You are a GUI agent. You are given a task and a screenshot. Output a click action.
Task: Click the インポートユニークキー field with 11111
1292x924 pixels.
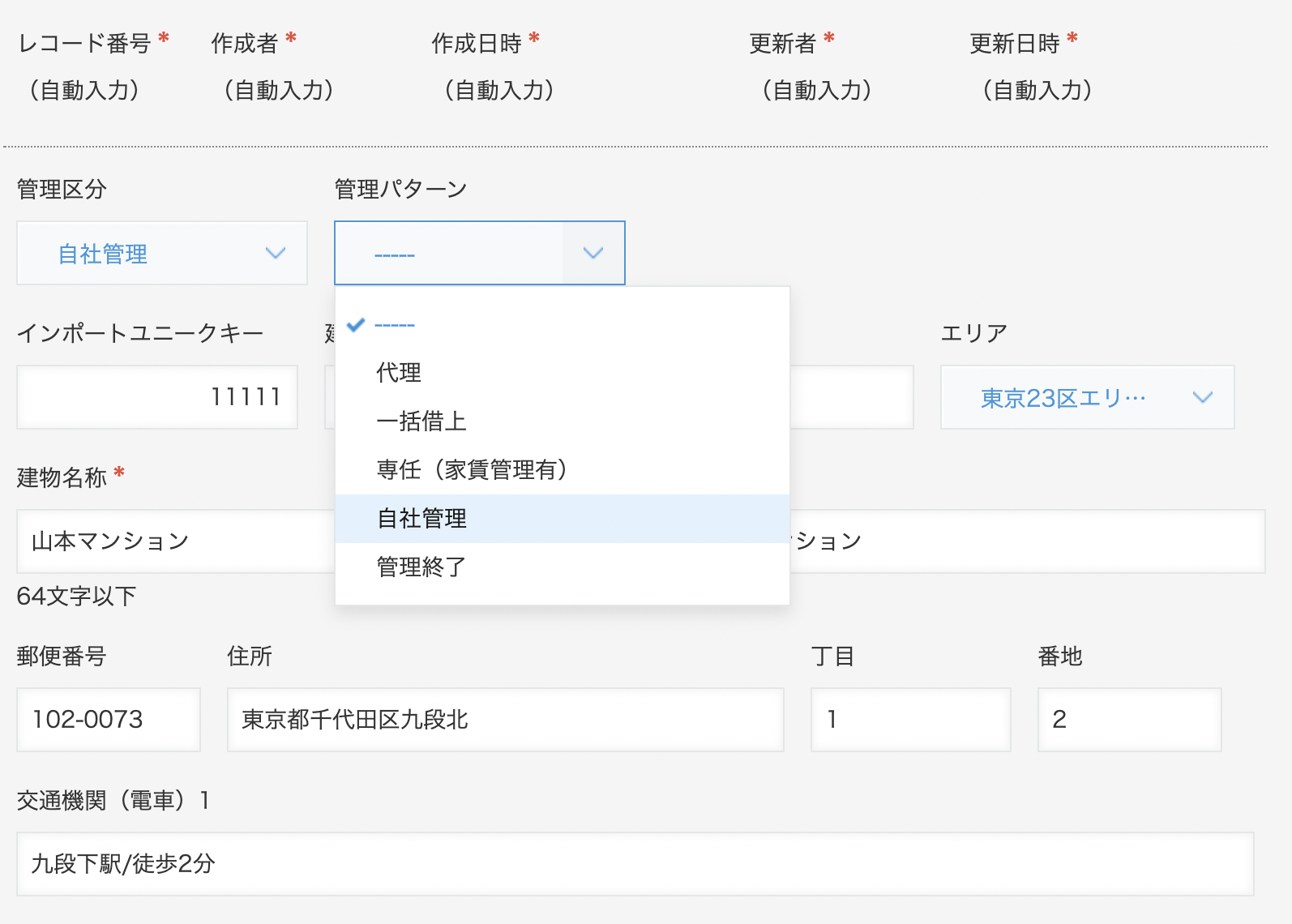[157, 397]
